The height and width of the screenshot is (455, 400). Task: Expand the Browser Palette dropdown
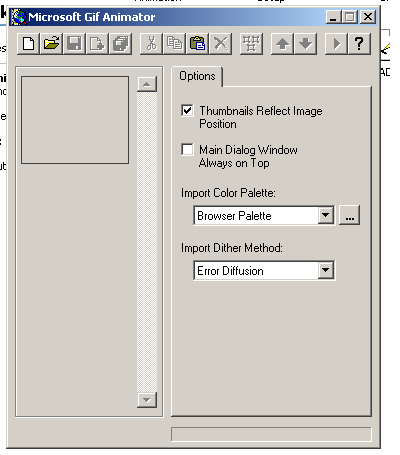pyautogui.click(x=325, y=215)
